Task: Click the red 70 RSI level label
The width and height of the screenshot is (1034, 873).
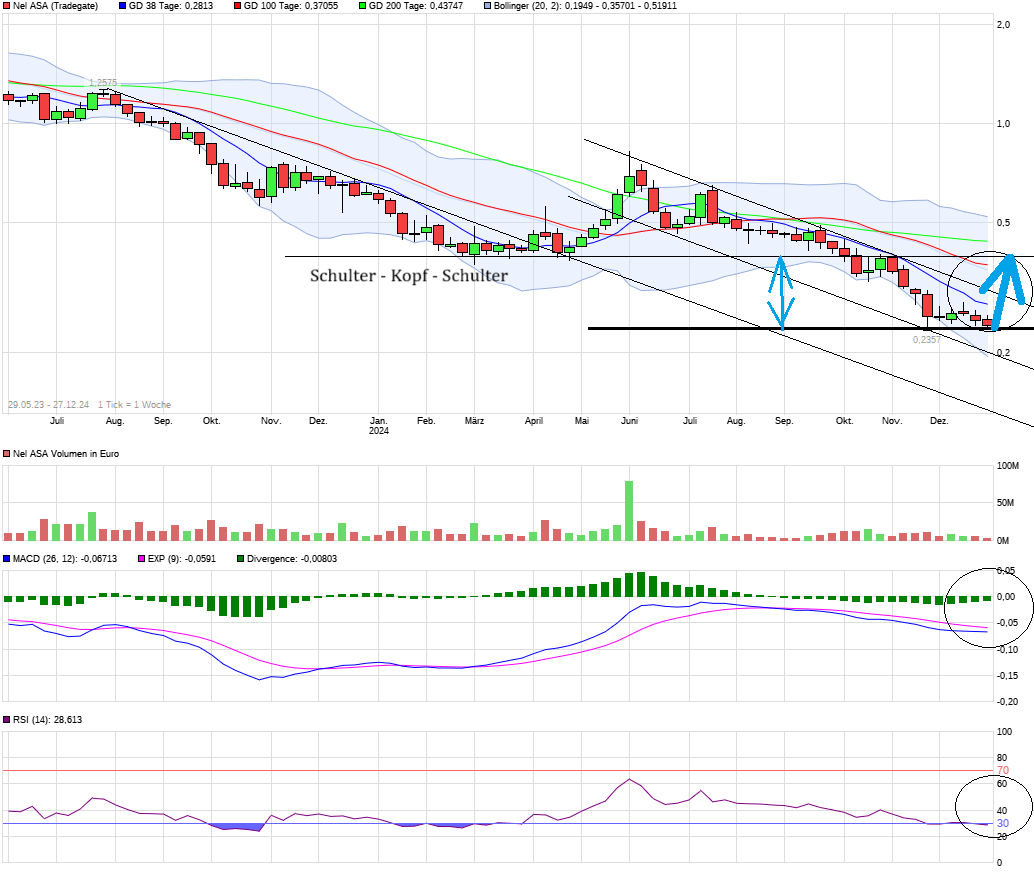Action: pos(1002,770)
